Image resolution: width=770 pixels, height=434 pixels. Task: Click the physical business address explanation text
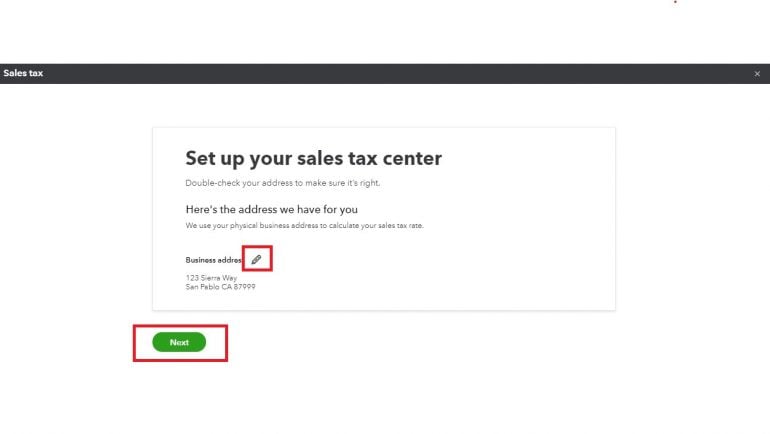[305, 226]
